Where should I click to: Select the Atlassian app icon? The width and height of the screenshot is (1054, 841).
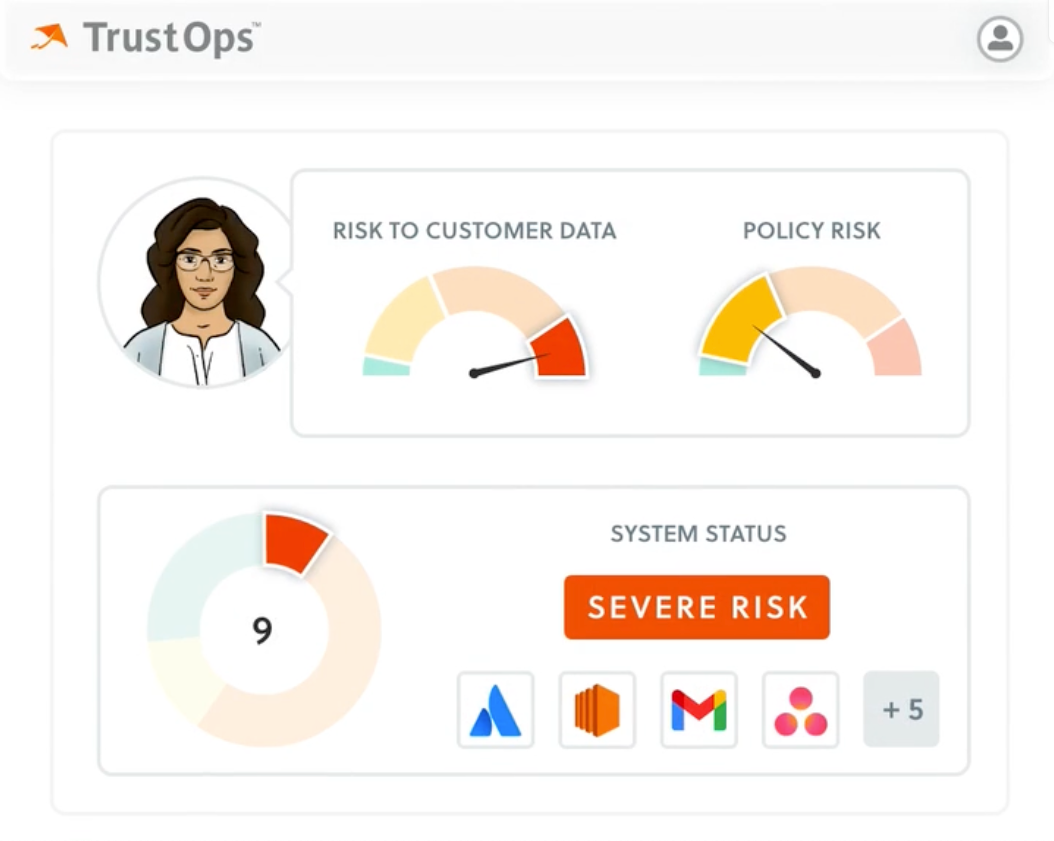[x=496, y=710]
